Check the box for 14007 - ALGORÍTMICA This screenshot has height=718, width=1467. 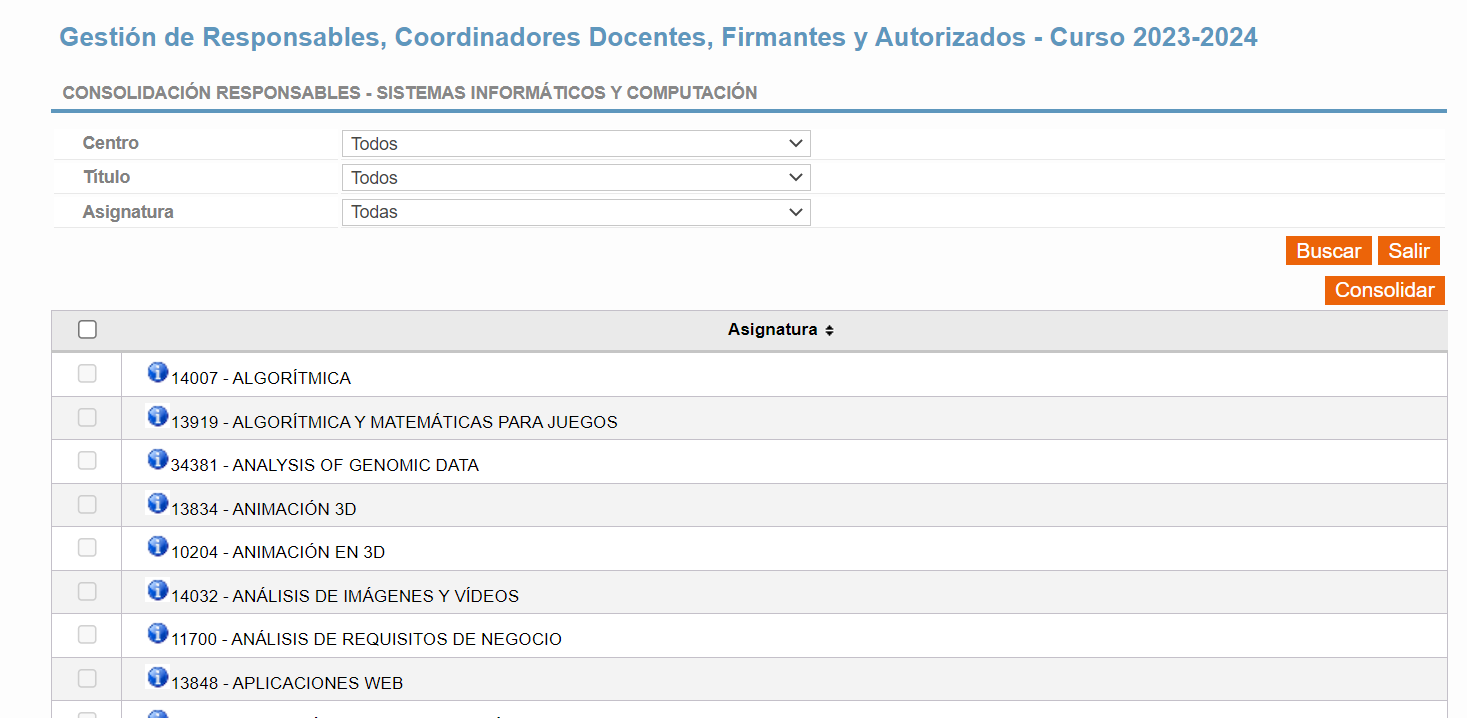pyautogui.click(x=87, y=374)
